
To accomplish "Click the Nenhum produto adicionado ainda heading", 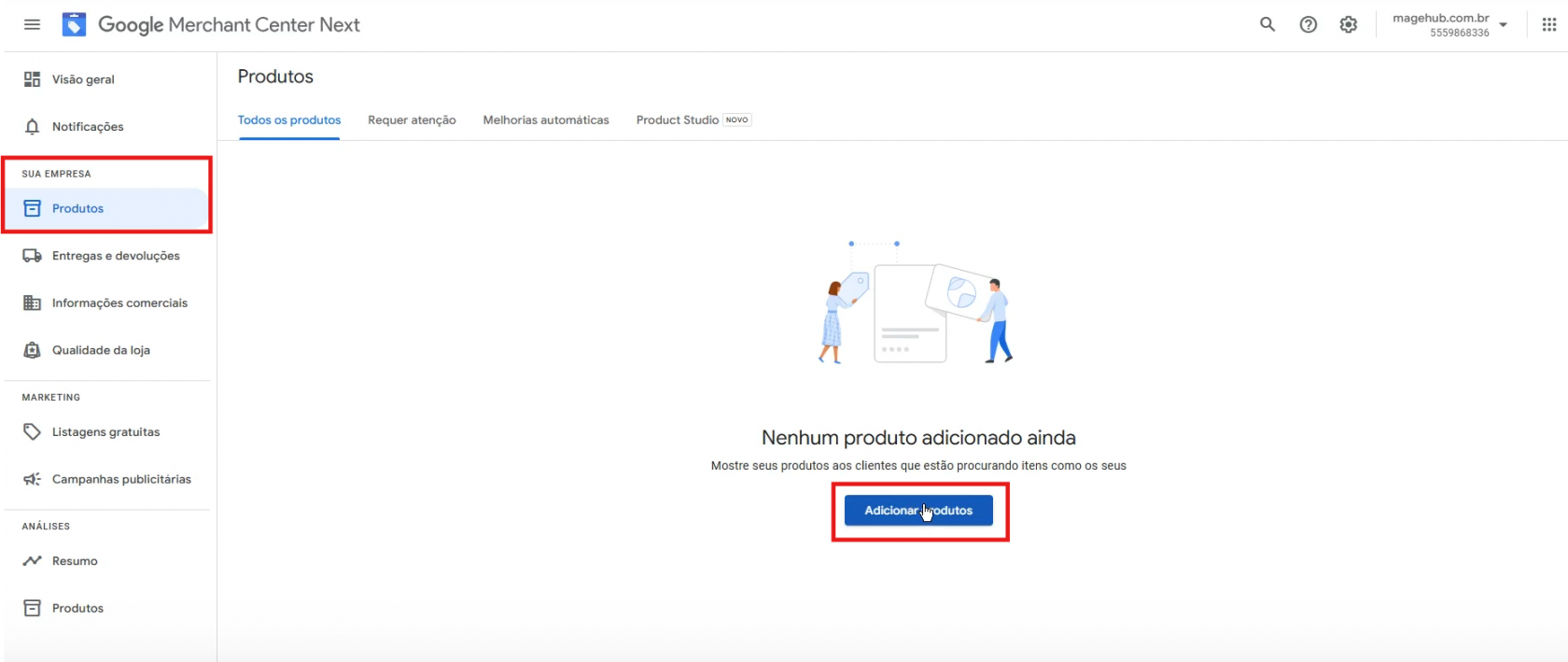I will [x=918, y=438].
